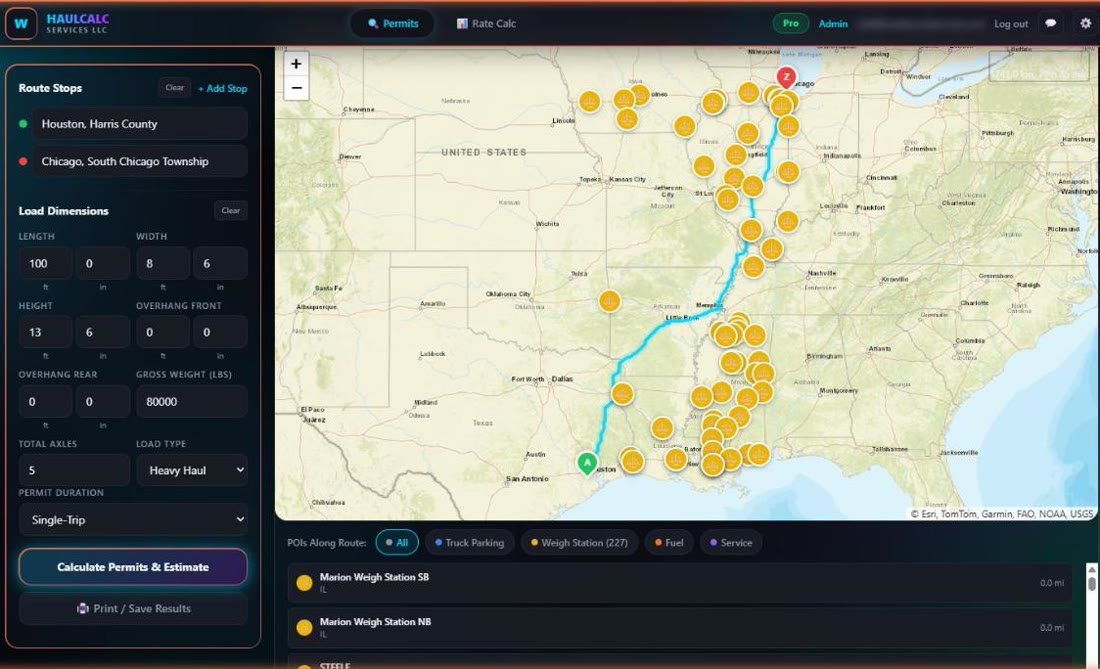The width and height of the screenshot is (1100, 669).
Task: Click Print / Save Results button
Action: pyautogui.click(x=133, y=609)
